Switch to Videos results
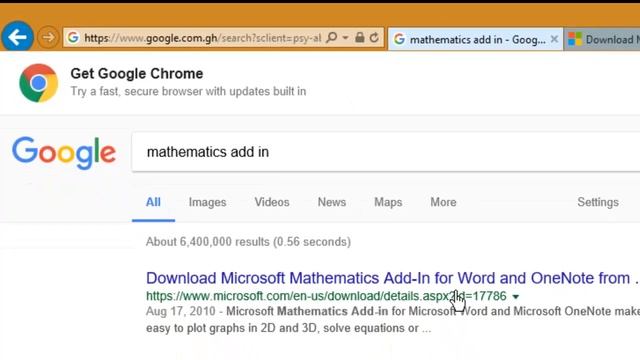Viewport: 640px width, 360px height. [x=272, y=202]
